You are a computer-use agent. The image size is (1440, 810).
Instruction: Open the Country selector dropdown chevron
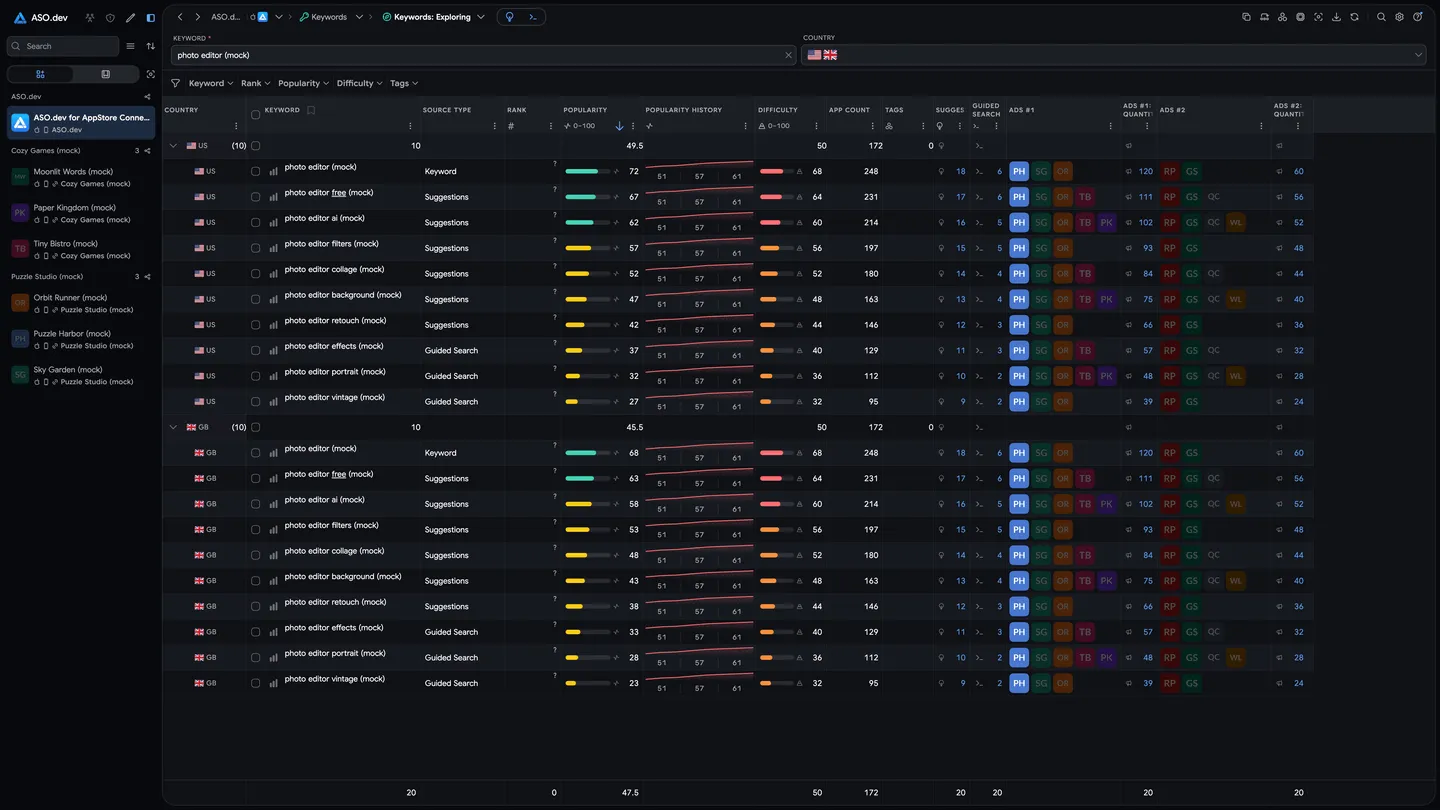click(x=1418, y=55)
